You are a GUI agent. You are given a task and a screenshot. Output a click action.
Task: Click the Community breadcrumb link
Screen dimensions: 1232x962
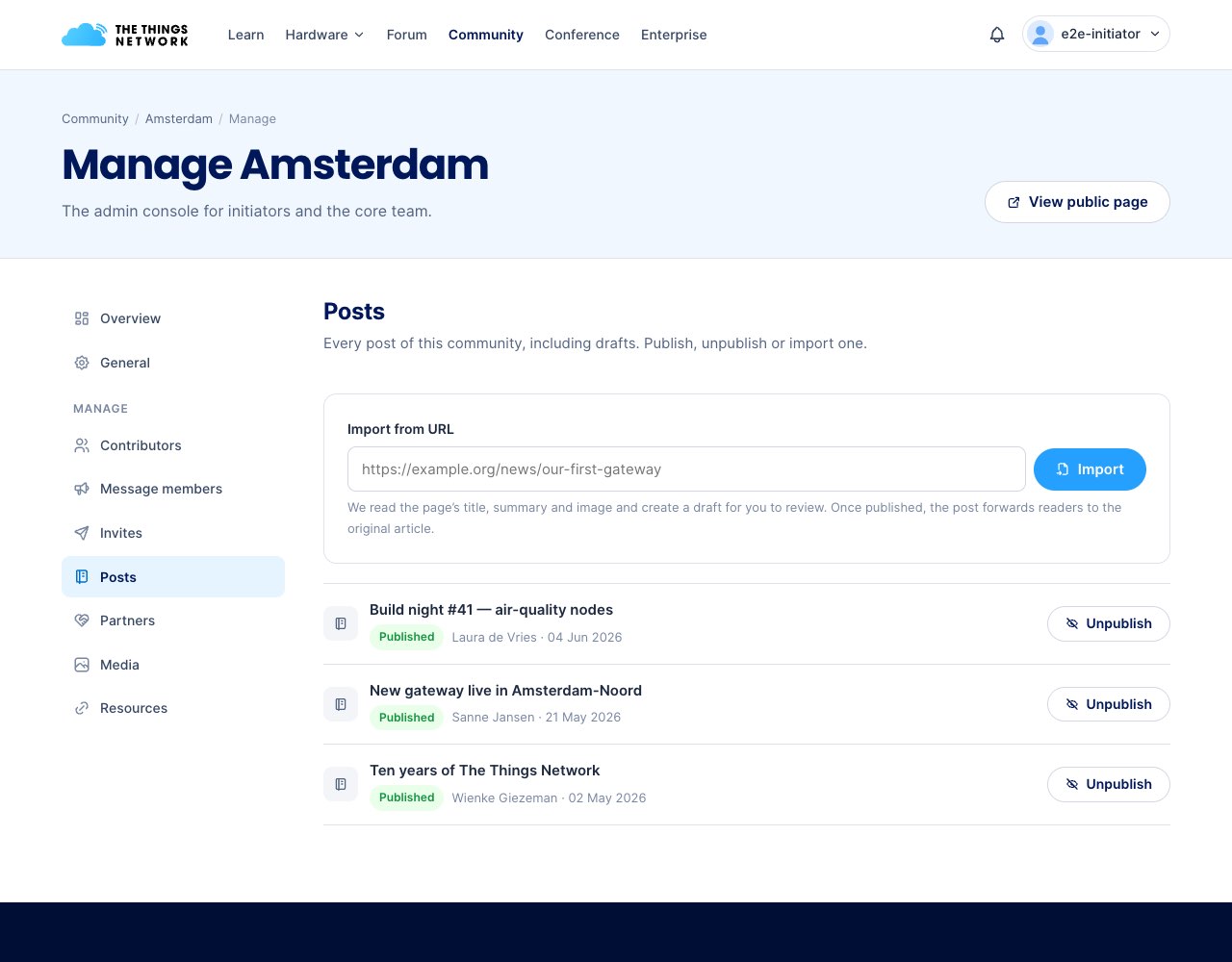[95, 118]
